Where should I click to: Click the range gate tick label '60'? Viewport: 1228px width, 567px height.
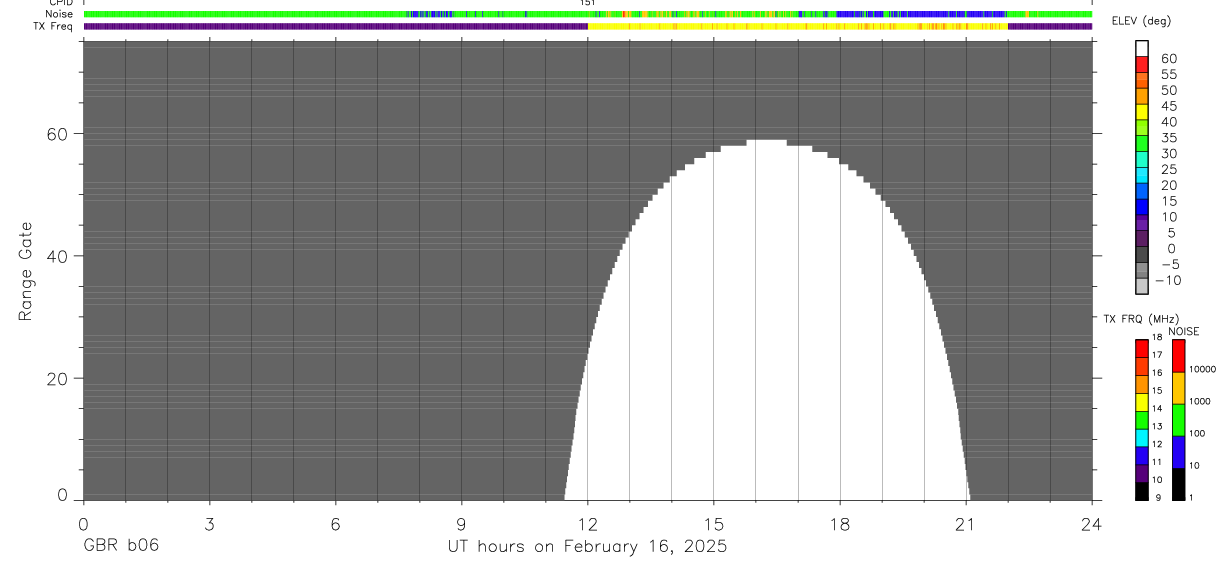pyautogui.click(x=59, y=134)
